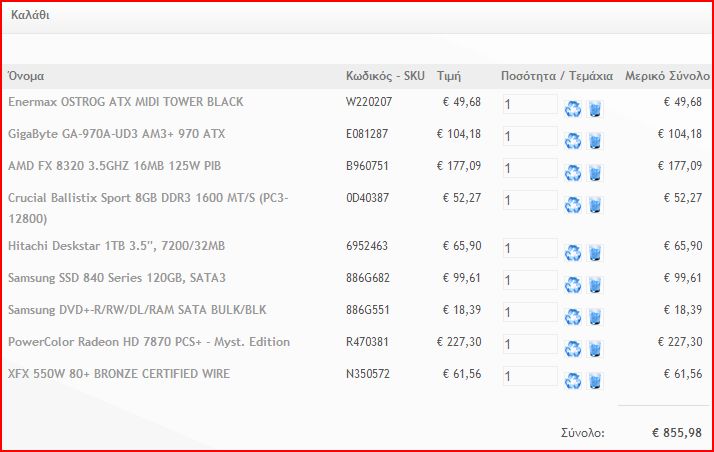Select SKU code N350572
The image size is (714, 452).
point(368,374)
